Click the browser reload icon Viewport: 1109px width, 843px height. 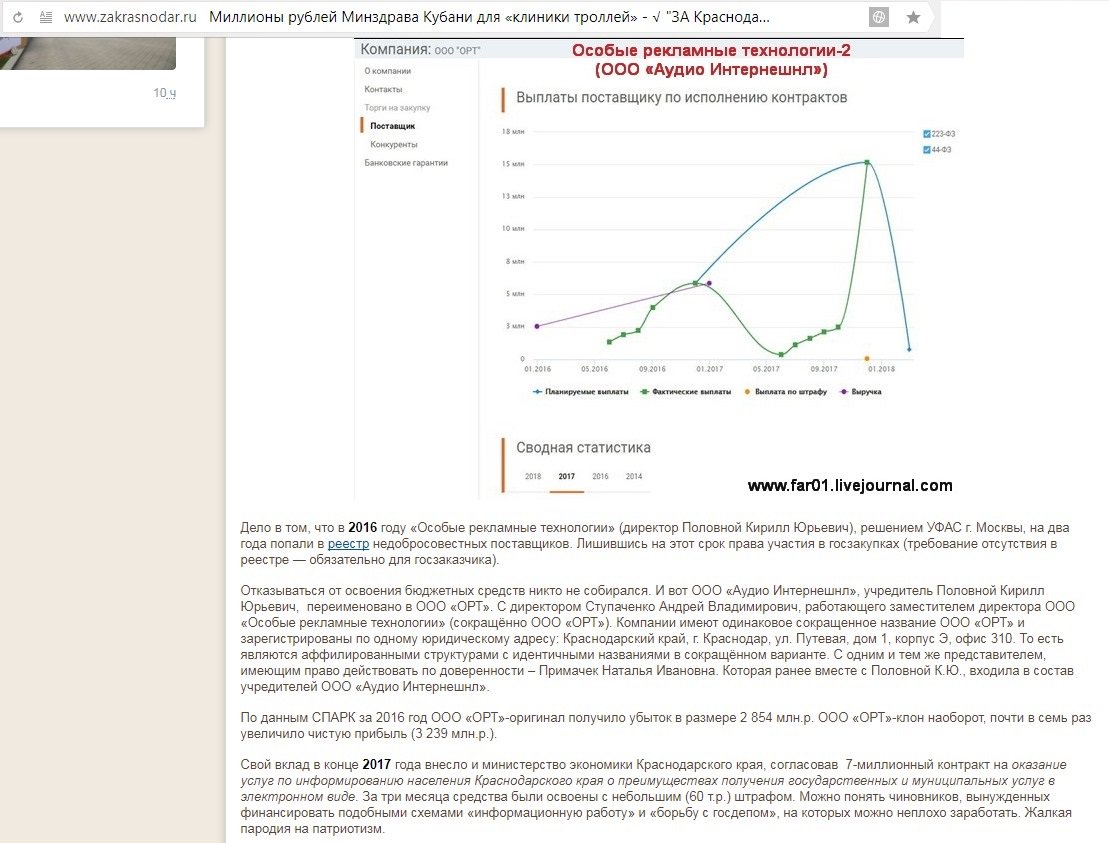click(x=18, y=18)
